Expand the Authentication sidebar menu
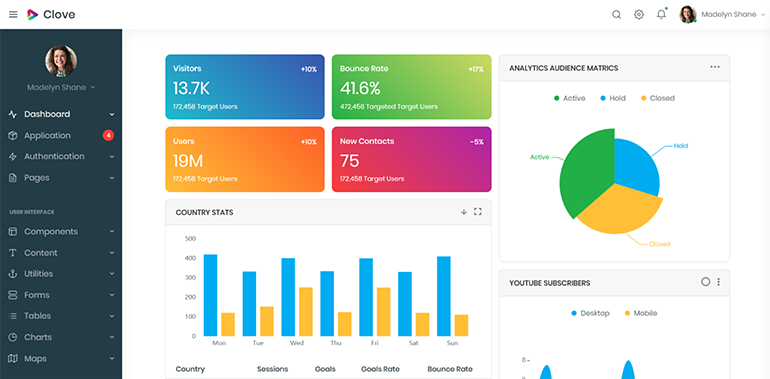This screenshot has height=379, width=770. (61, 157)
